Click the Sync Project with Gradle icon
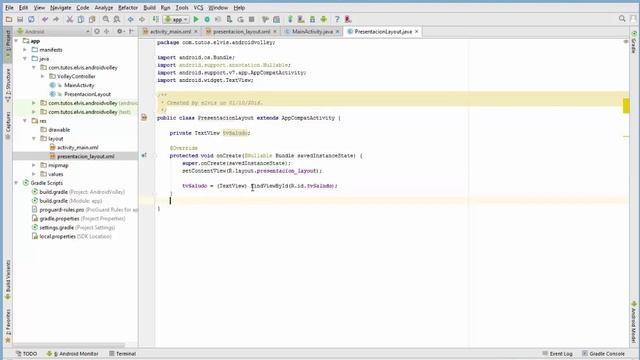Screen dimensions: 640x360 (x=290, y=19)
